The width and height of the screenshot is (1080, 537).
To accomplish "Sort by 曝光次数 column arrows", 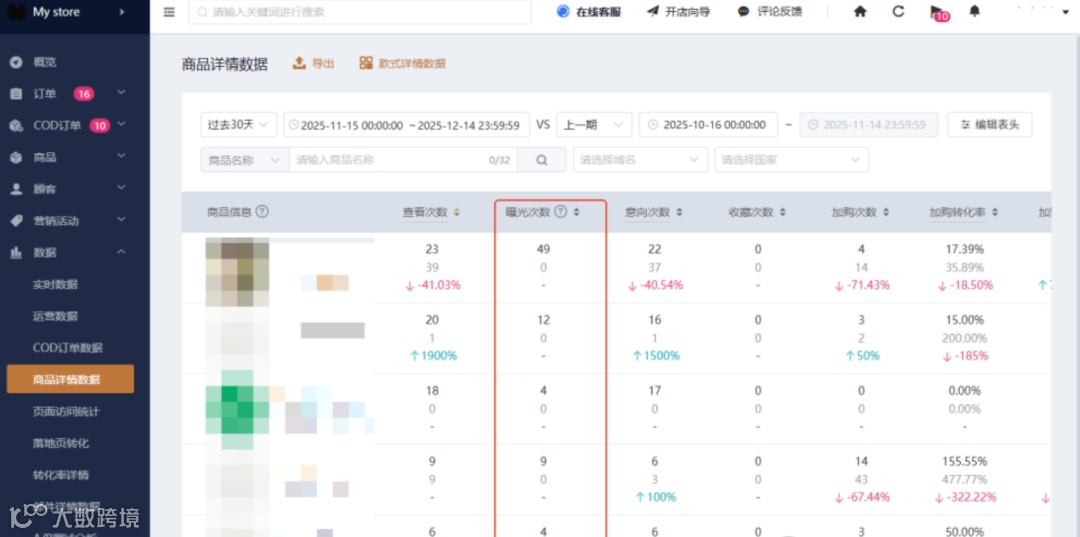I will click(577, 213).
